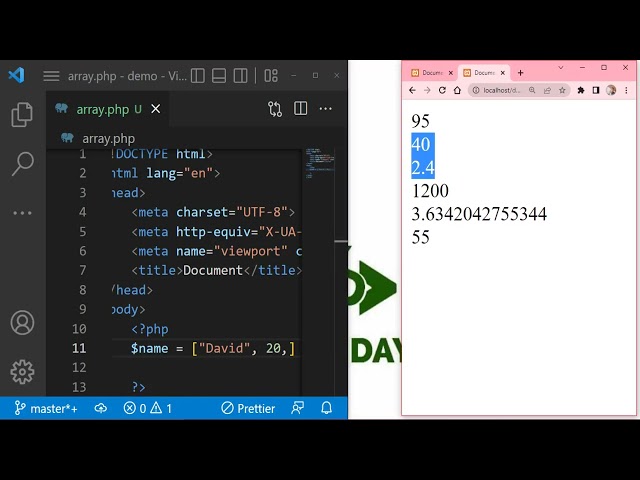This screenshot has height=480, width=640.
Task: Open the zoom magnifier in address bar
Action: pyautogui.click(x=532, y=90)
